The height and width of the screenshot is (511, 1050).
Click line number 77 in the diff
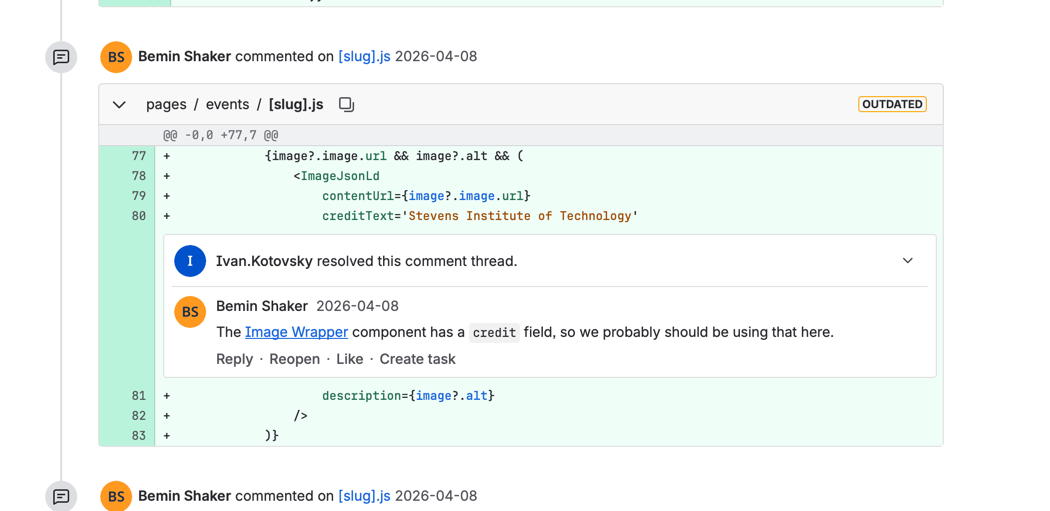tap(138, 156)
